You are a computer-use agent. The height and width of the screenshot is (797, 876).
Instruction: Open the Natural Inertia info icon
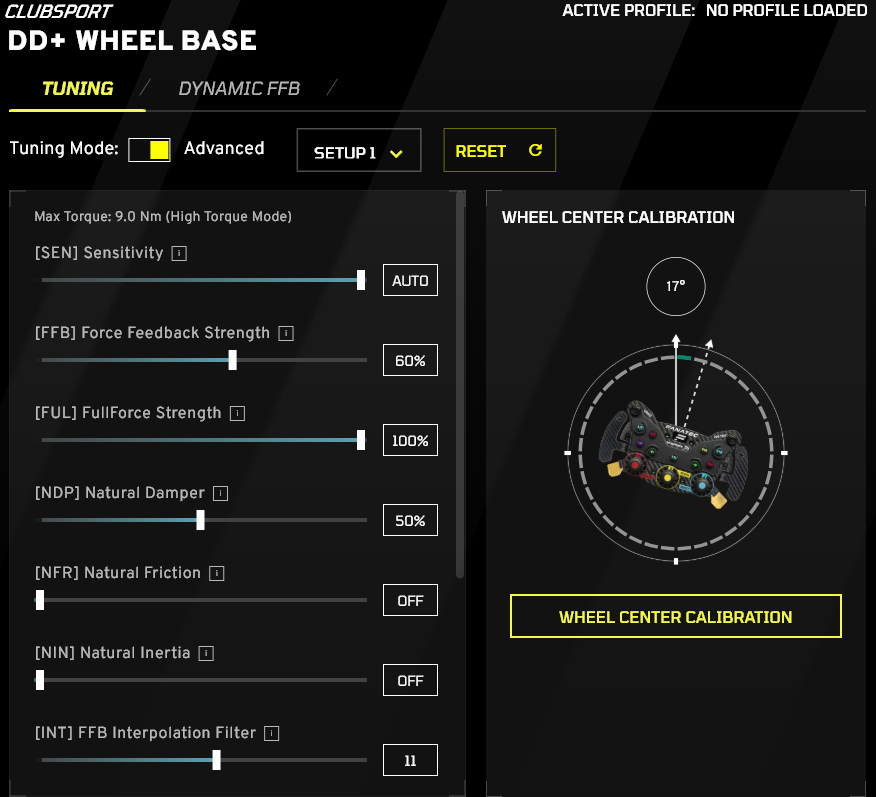coord(206,654)
